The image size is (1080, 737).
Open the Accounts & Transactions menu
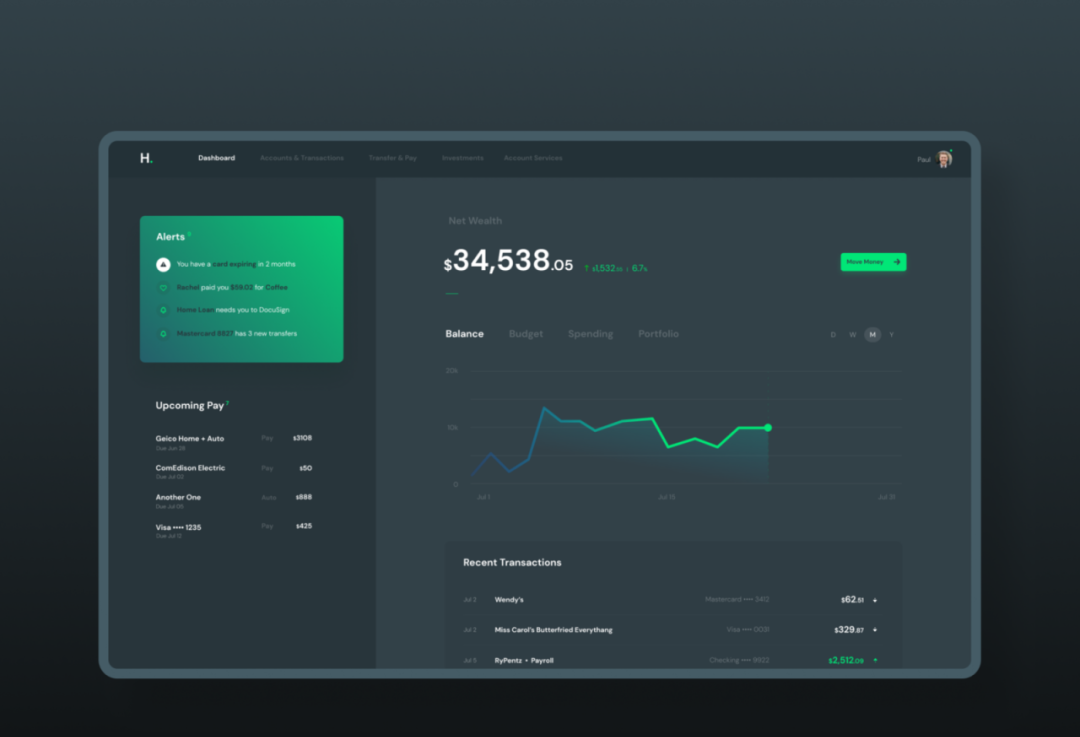pos(301,158)
